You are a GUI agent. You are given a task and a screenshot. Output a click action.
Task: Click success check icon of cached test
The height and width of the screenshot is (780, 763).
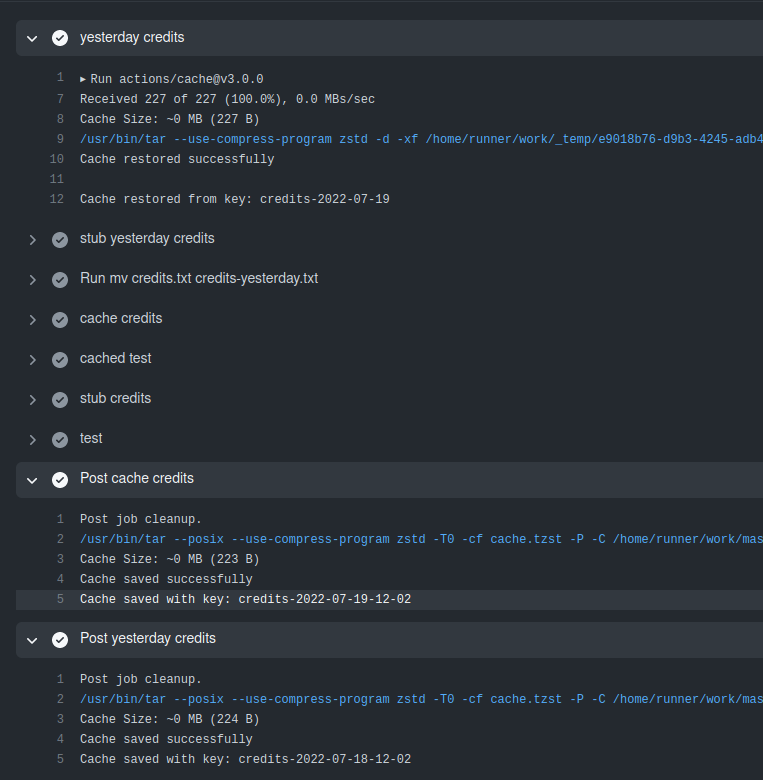click(60, 360)
